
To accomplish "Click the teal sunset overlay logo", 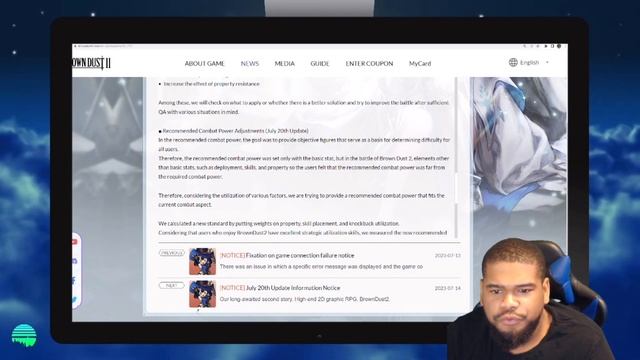I will point(24,336).
